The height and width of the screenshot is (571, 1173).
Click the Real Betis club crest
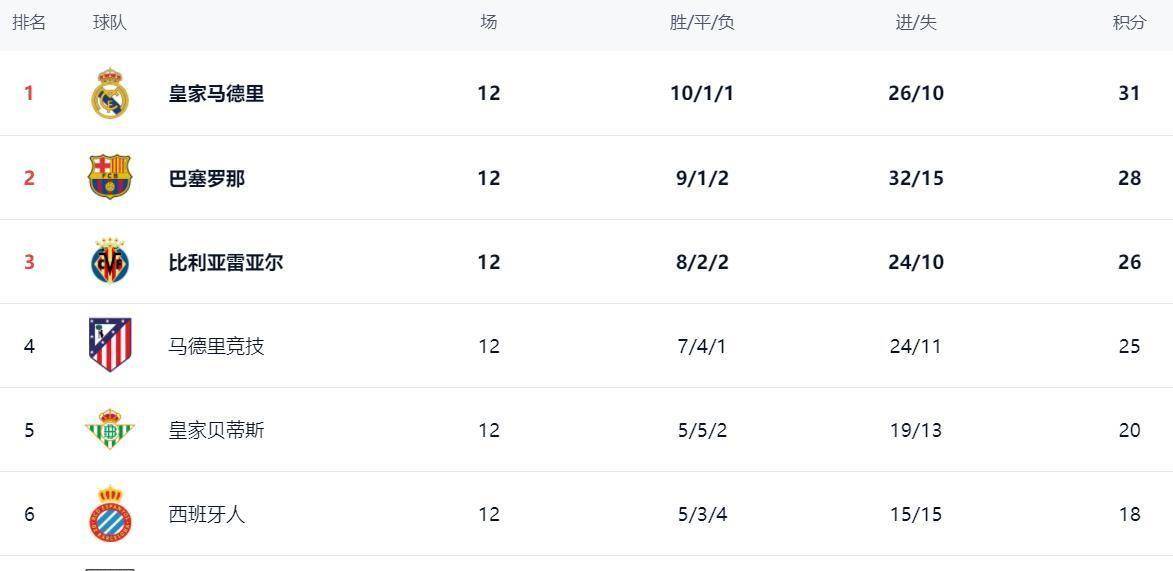[x=110, y=430]
